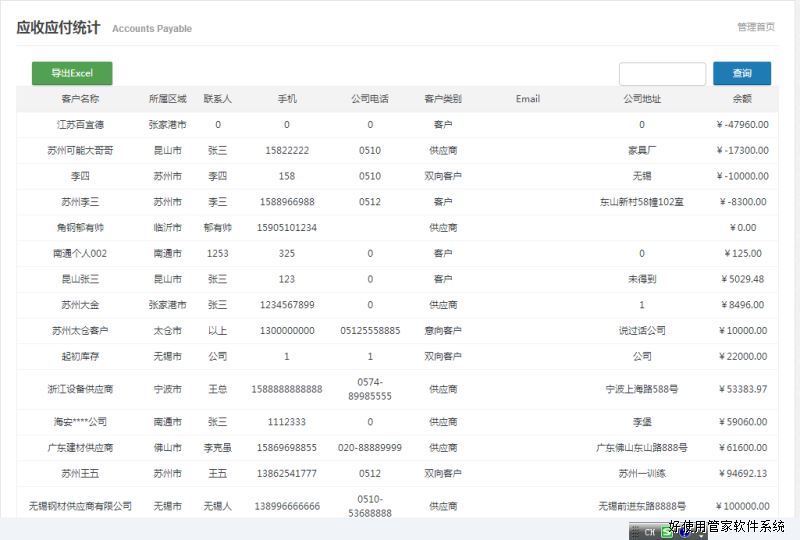
Task: Click the Email column header
Action: 528,99
